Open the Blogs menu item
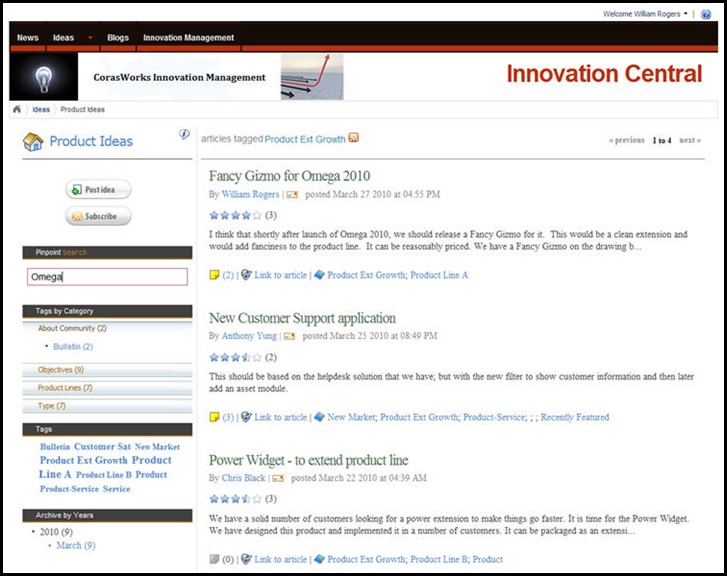The height and width of the screenshot is (576, 727). coord(118,38)
